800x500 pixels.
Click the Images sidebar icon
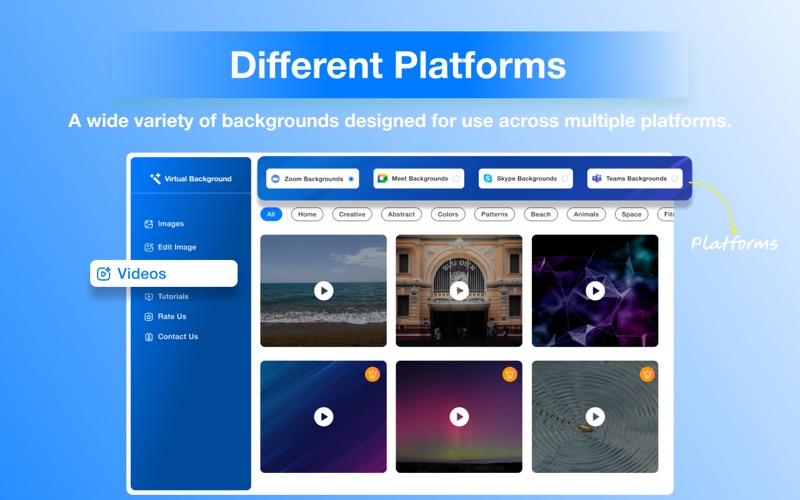click(x=148, y=224)
